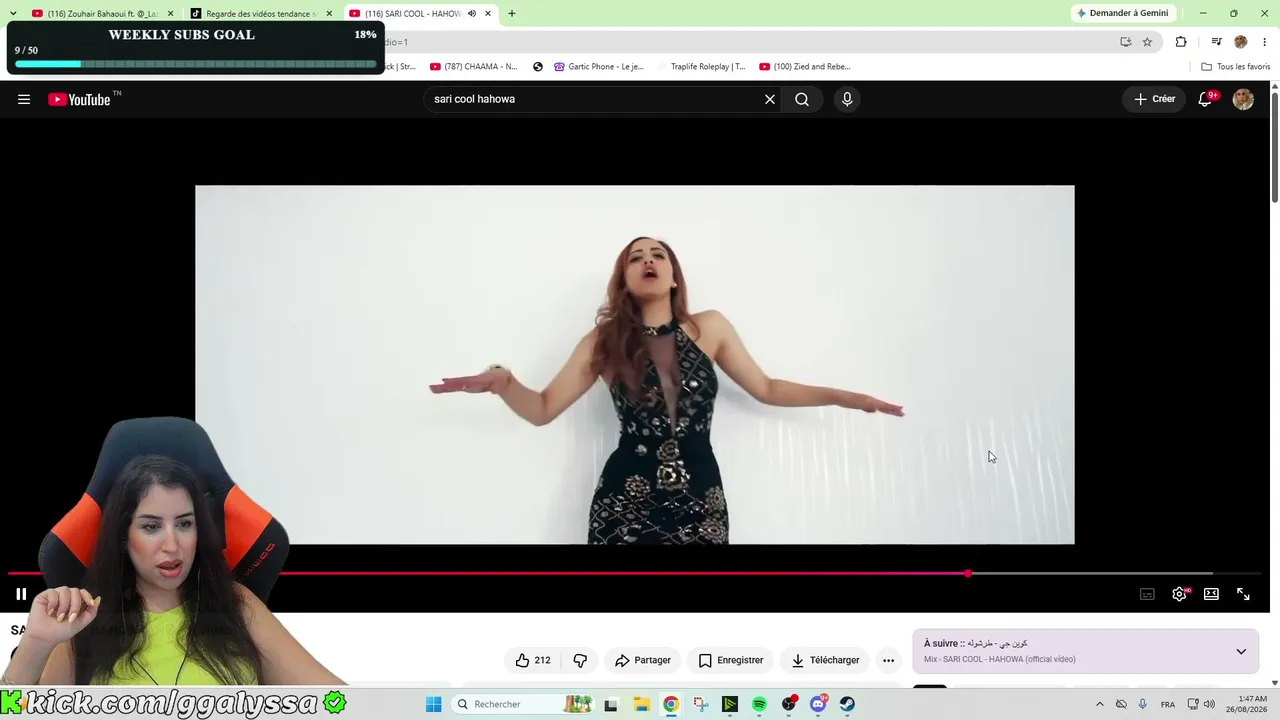Expand the À suivre mix panel
The image size is (1280, 720).
tap(1241, 651)
